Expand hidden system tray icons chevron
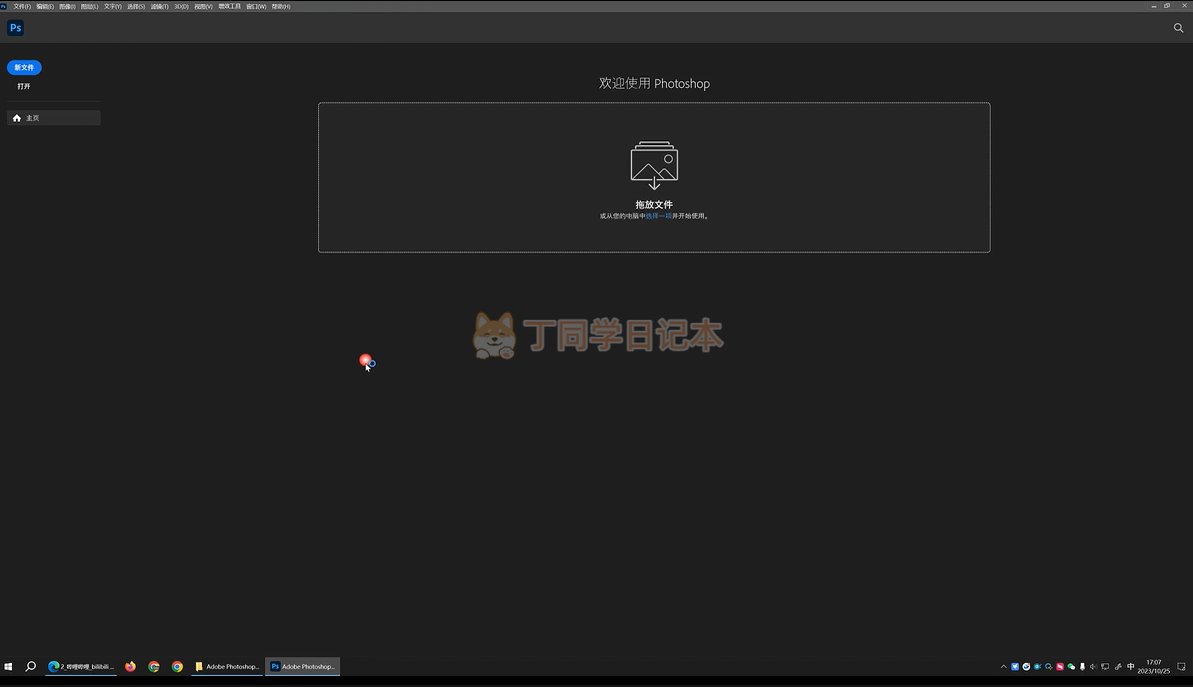 coord(1004,666)
